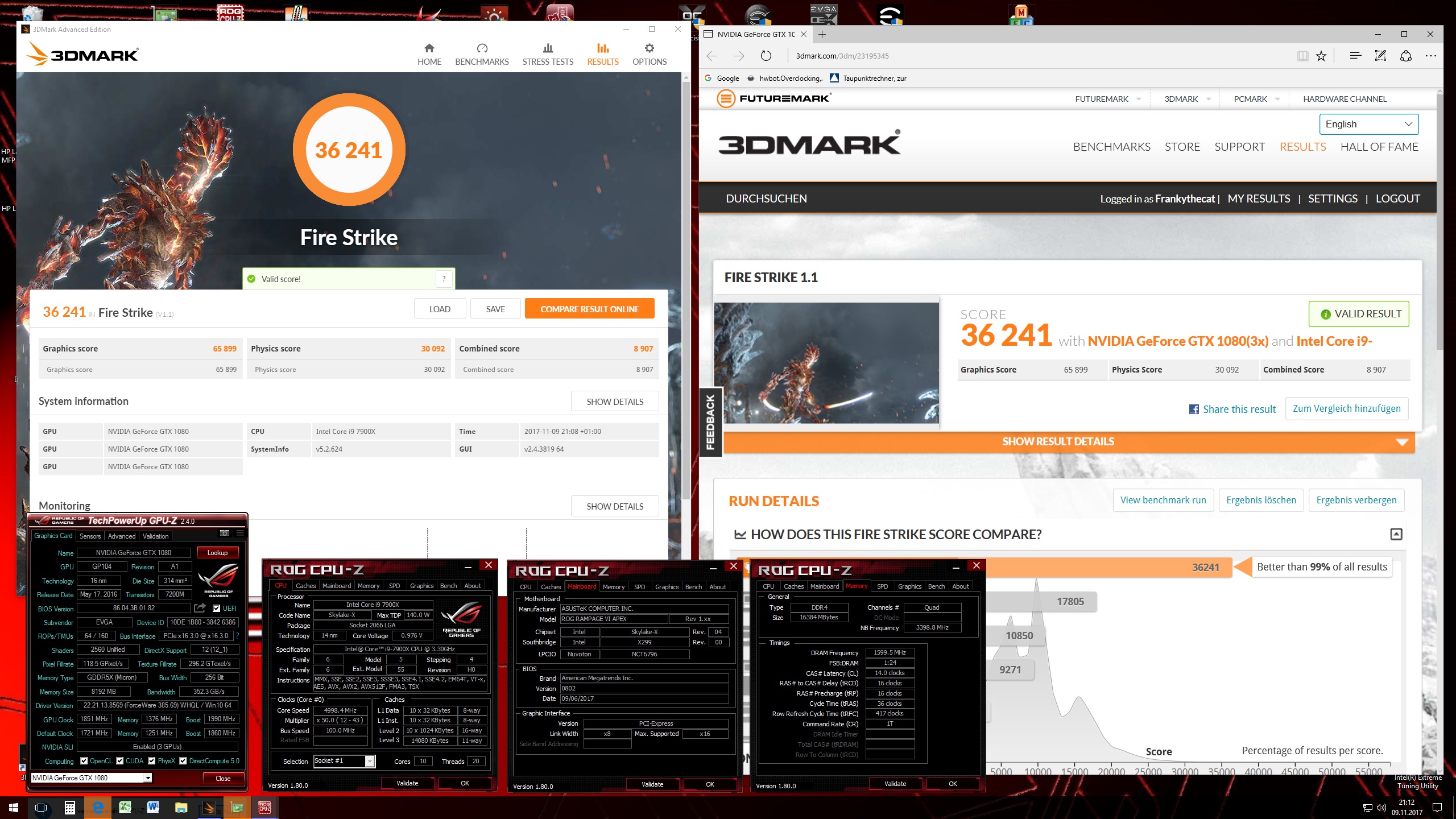Show System information details in 3DMark

(615, 402)
